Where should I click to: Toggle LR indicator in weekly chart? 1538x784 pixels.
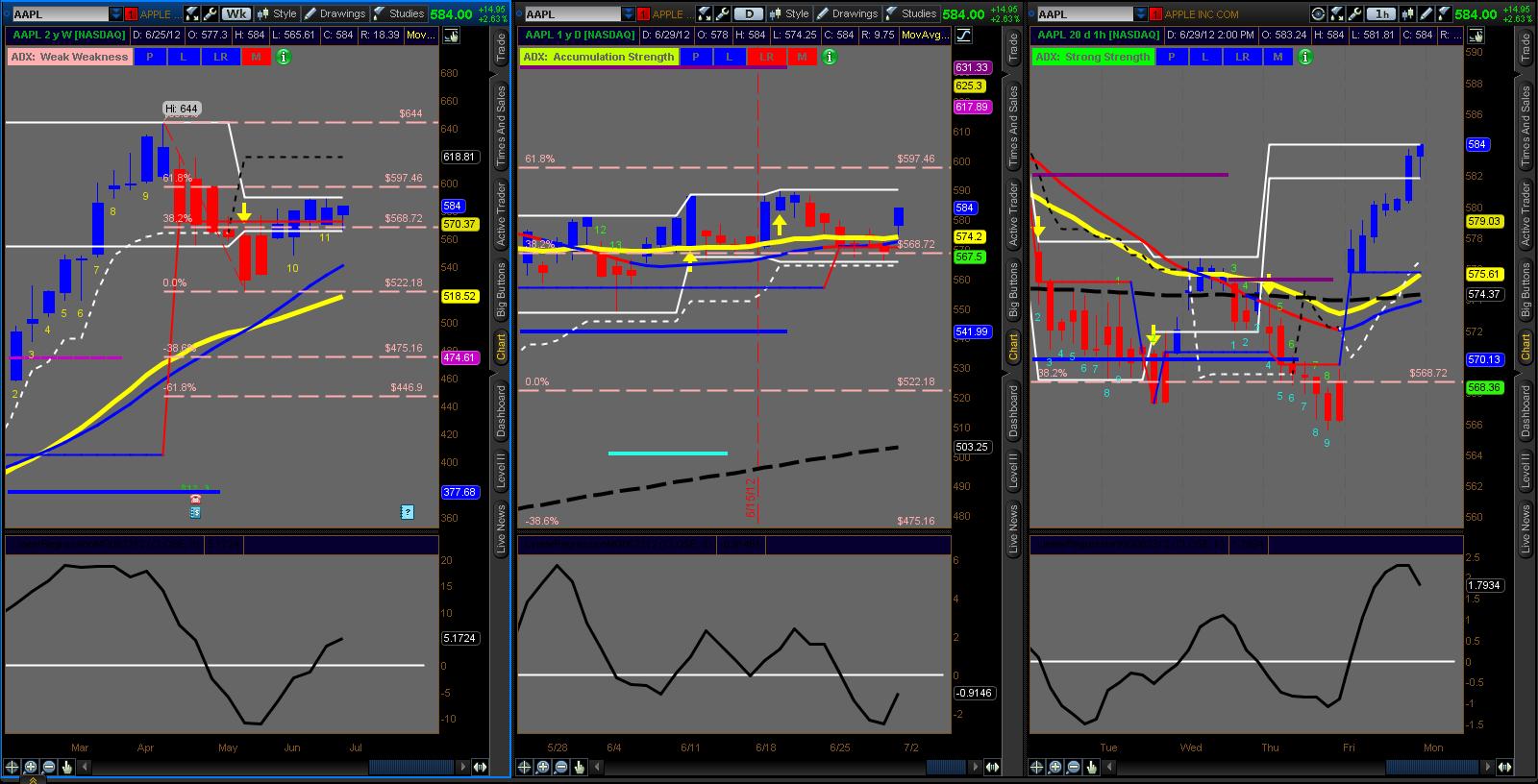coord(220,57)
